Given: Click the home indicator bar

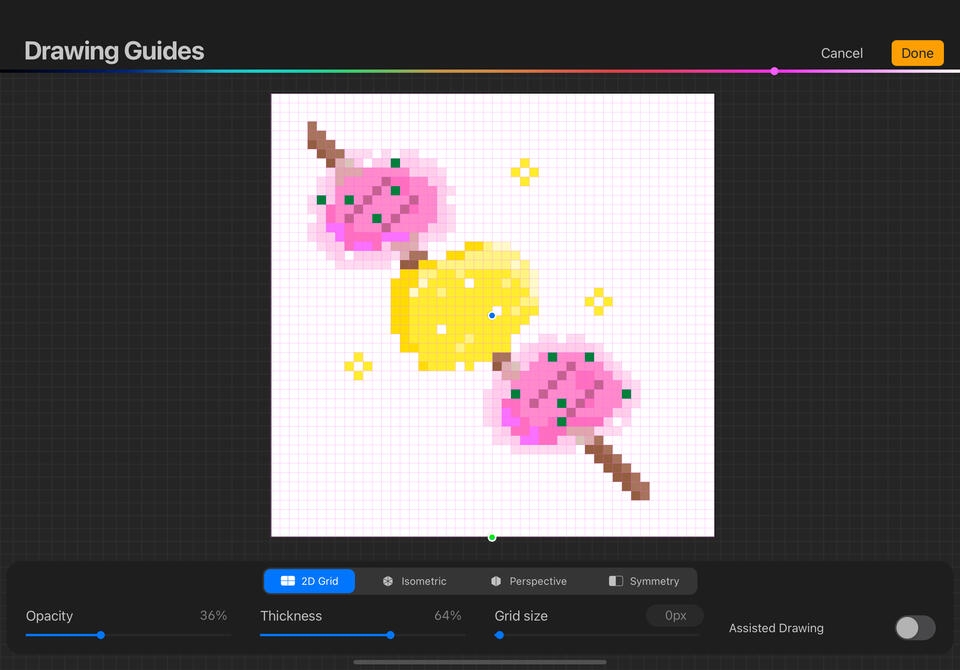Looking at the screenshot, I should pyautogui.click(x=480, y=662).
